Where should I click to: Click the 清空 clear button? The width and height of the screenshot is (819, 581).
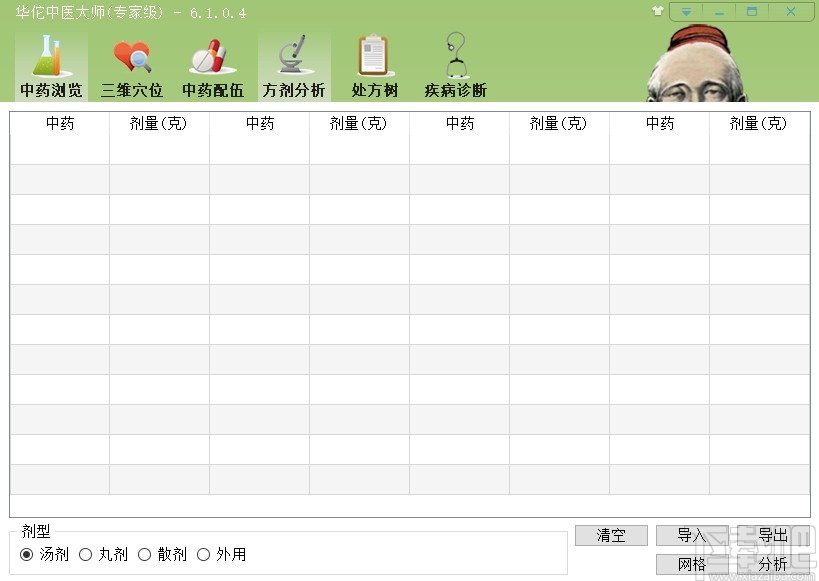(611, 535)
